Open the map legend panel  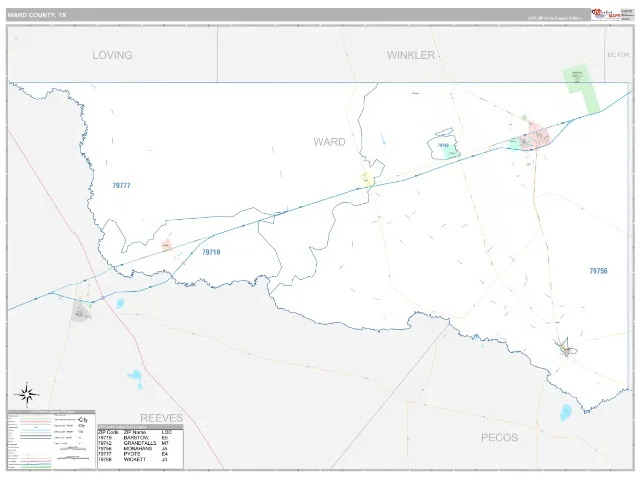[51, 440]
